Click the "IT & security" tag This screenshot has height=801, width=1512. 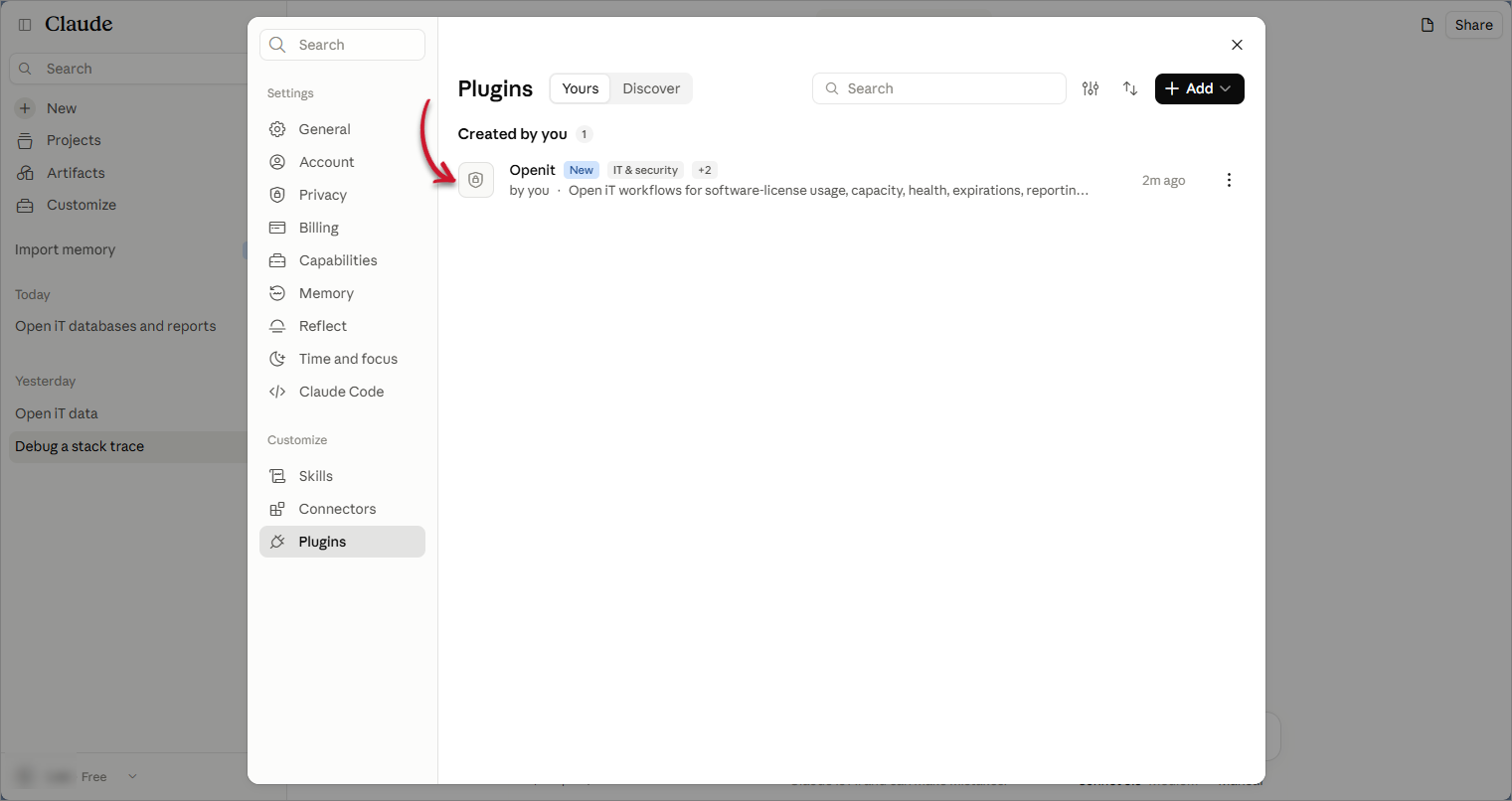click(645, 170)
